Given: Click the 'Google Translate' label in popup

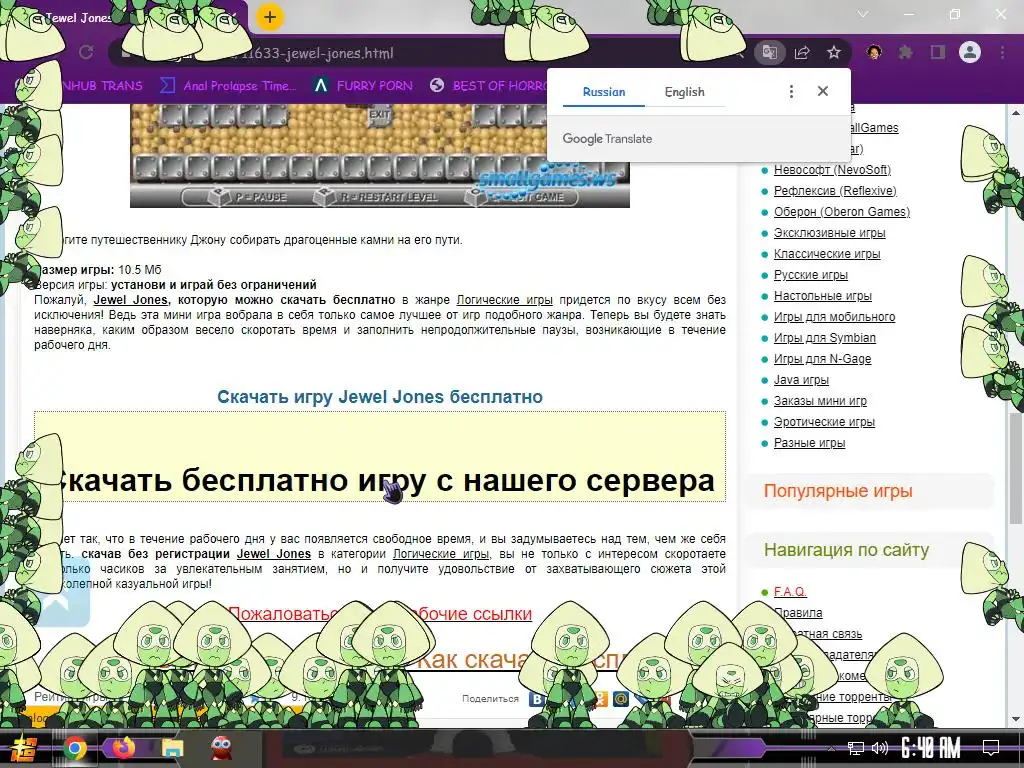Looking at the screenshot, I should [607, 138].
